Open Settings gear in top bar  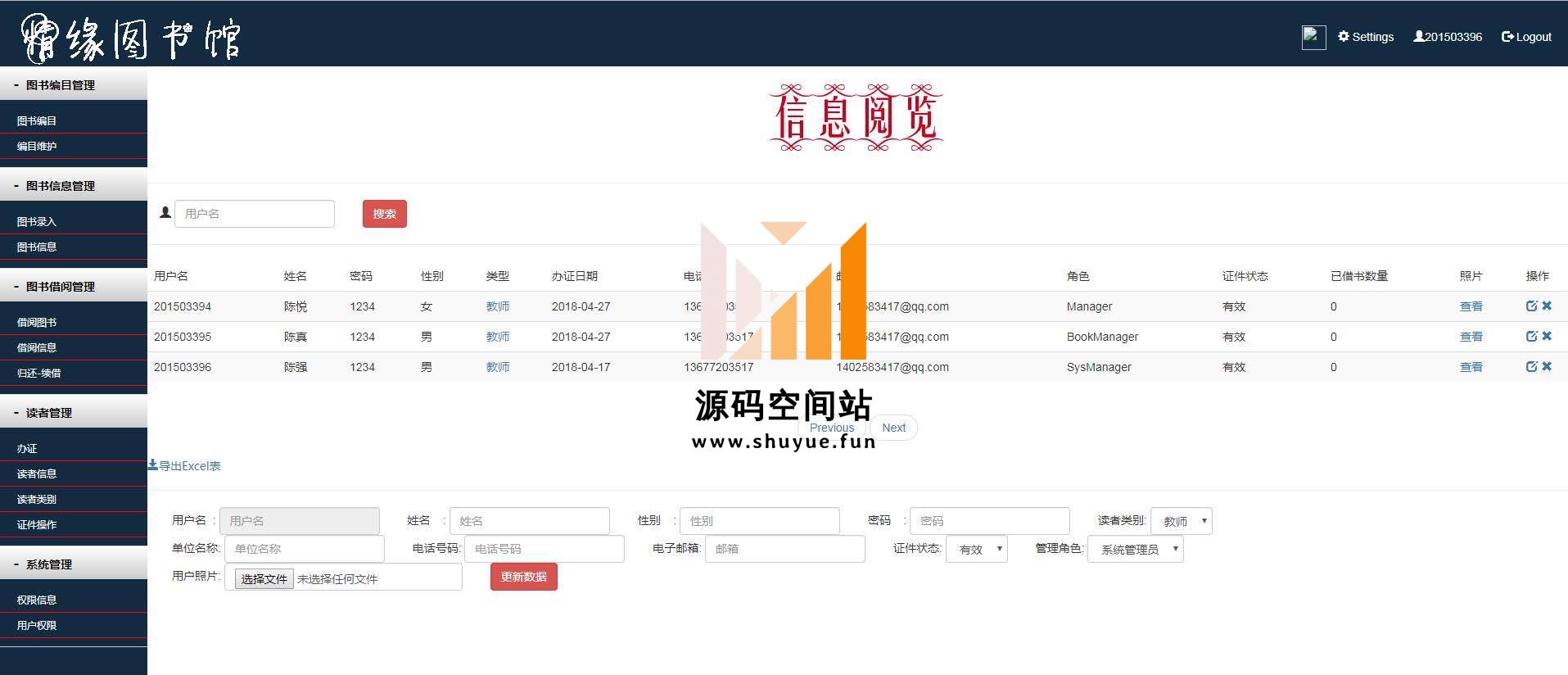click(1365, 37)
